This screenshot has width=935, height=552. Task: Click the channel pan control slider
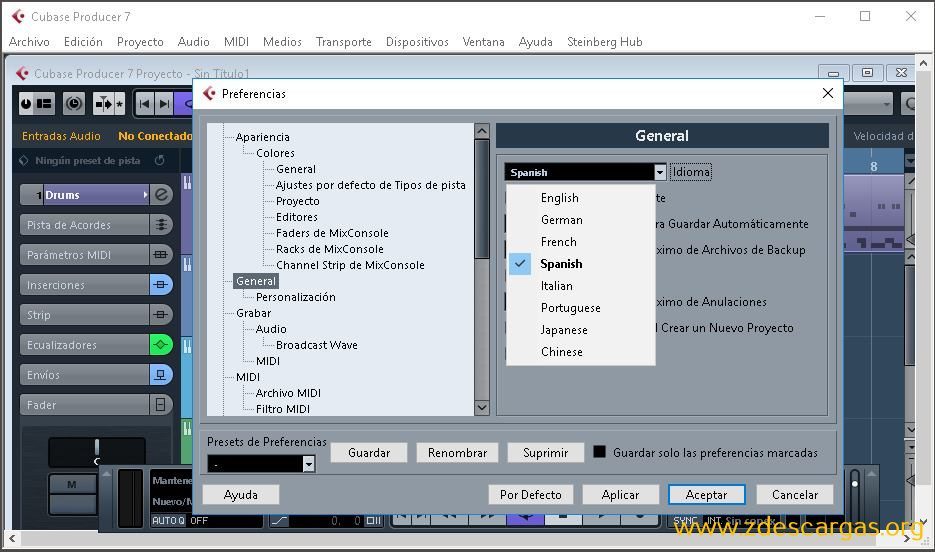click(97, 451)
